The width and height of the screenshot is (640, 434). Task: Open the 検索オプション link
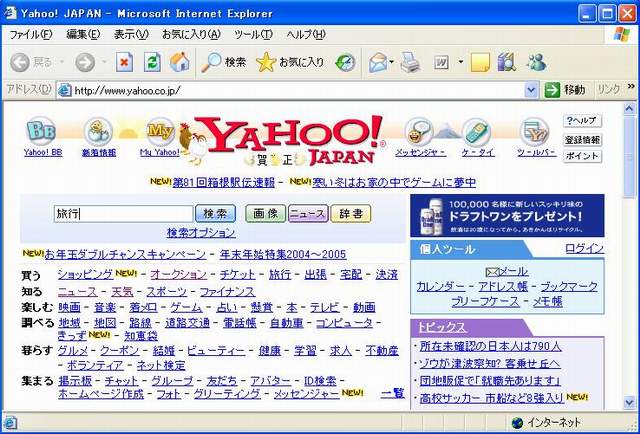(201, 233)
